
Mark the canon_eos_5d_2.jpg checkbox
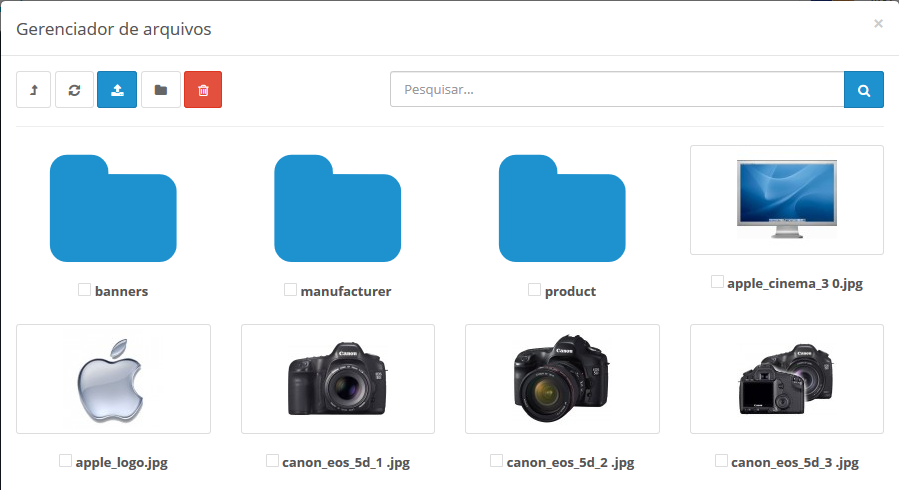pyautogui.click(x=497, y=461)
